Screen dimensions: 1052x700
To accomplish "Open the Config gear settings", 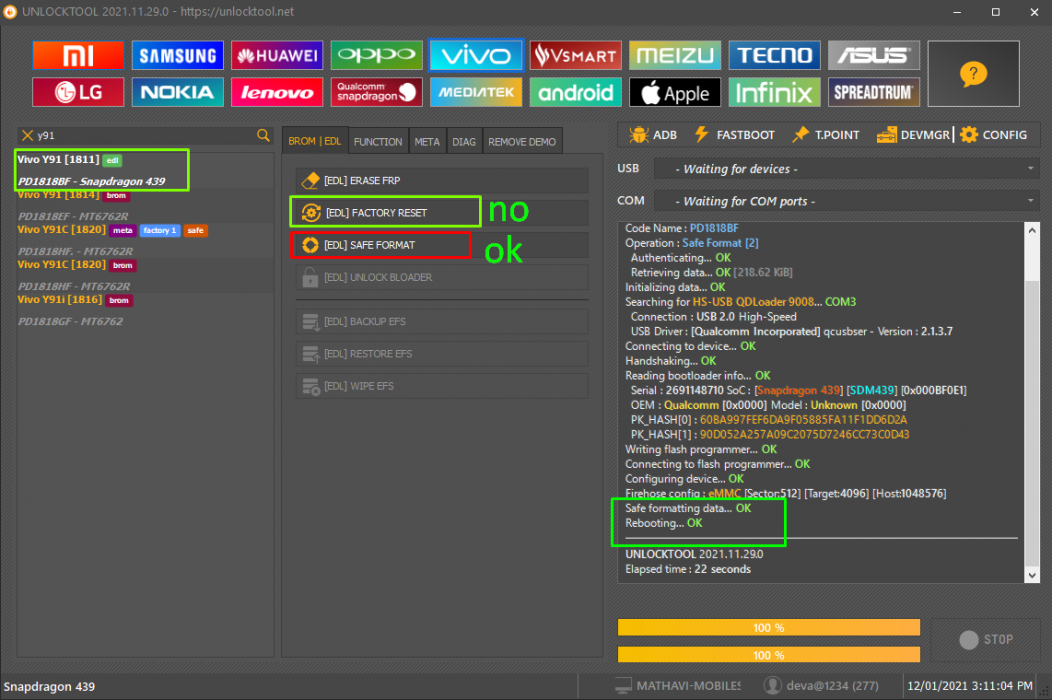I will [x=994, y=135].
